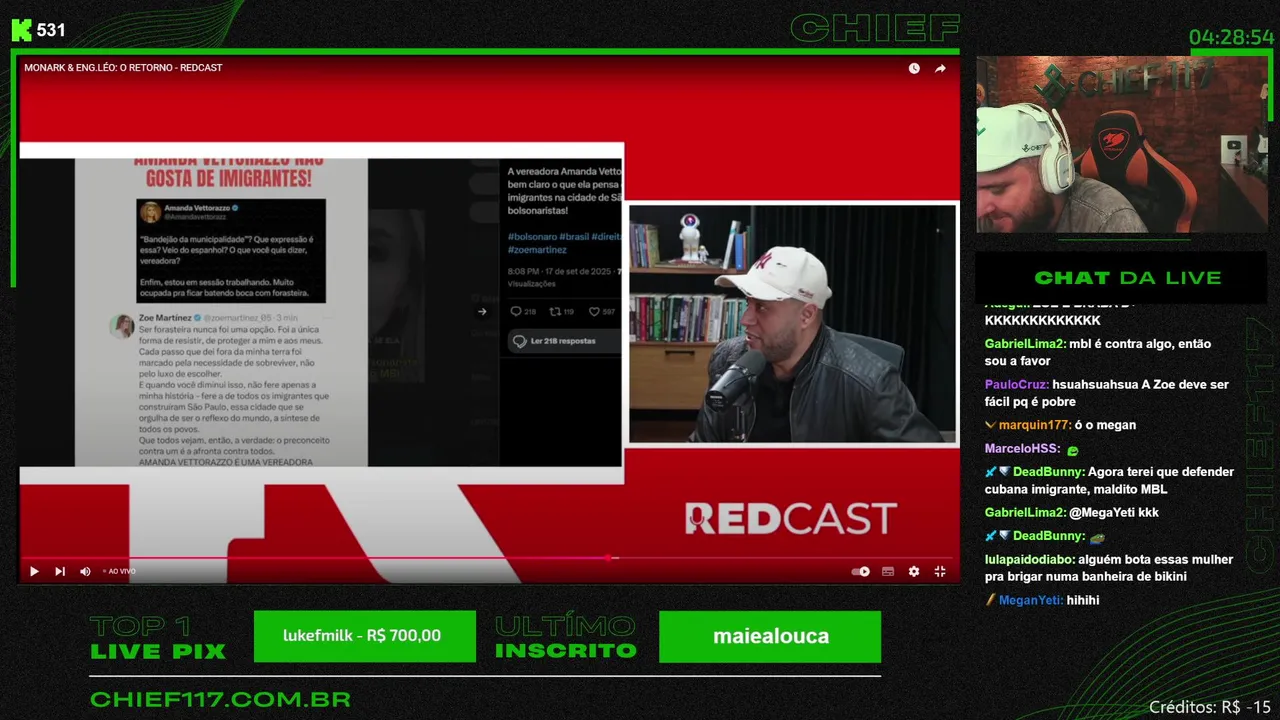Click the emote in MarceloHSS's message
Image resolution: width=1280 pixels, height=720 pixels.
click(x=1073, y=450)
